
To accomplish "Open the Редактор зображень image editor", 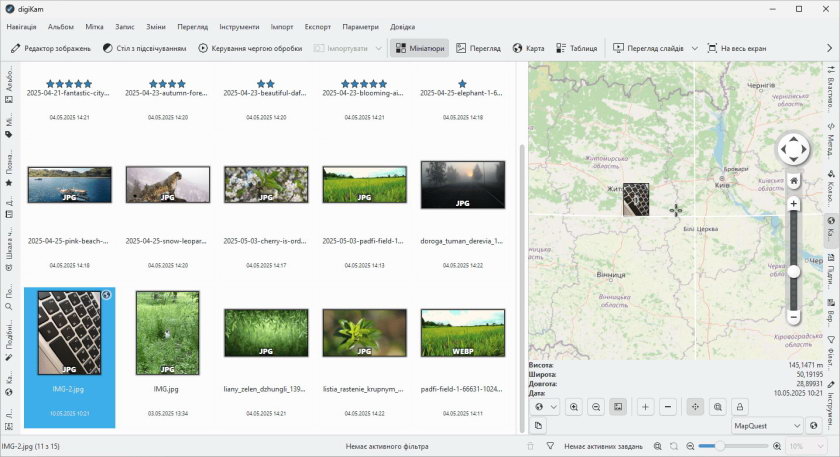I will tap(51, 48).
